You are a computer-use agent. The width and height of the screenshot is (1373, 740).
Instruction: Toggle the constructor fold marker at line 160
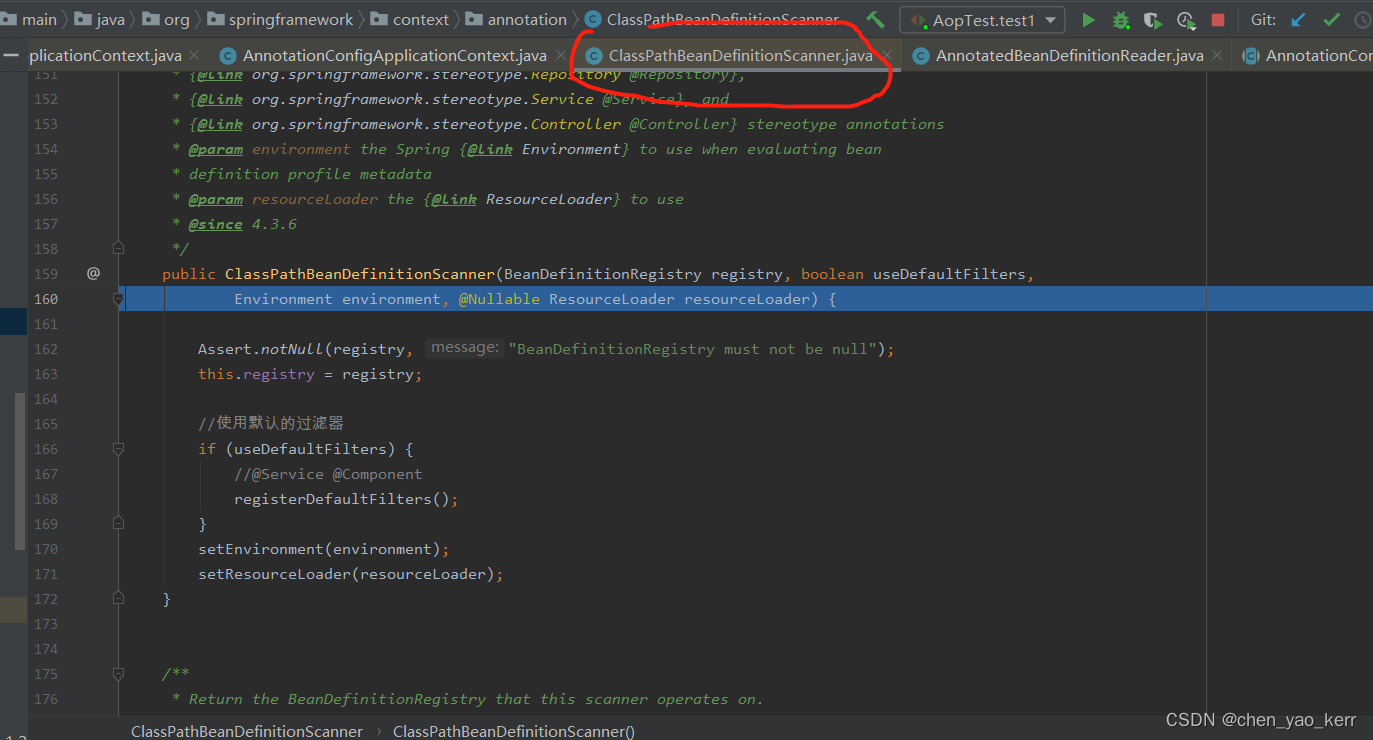click(118, 298)
